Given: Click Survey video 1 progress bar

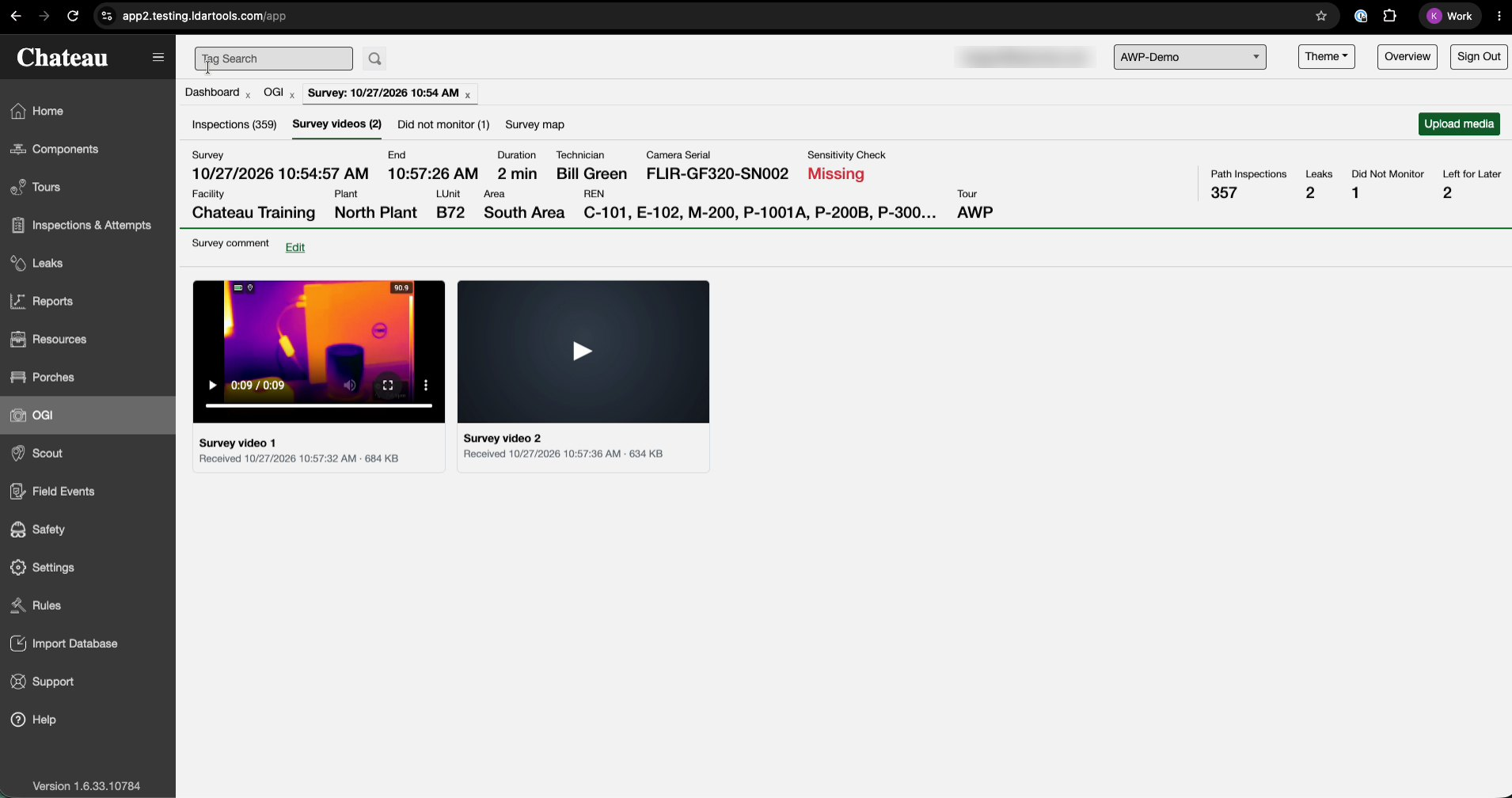Looking at the screenshot, I should coord(319,405).
